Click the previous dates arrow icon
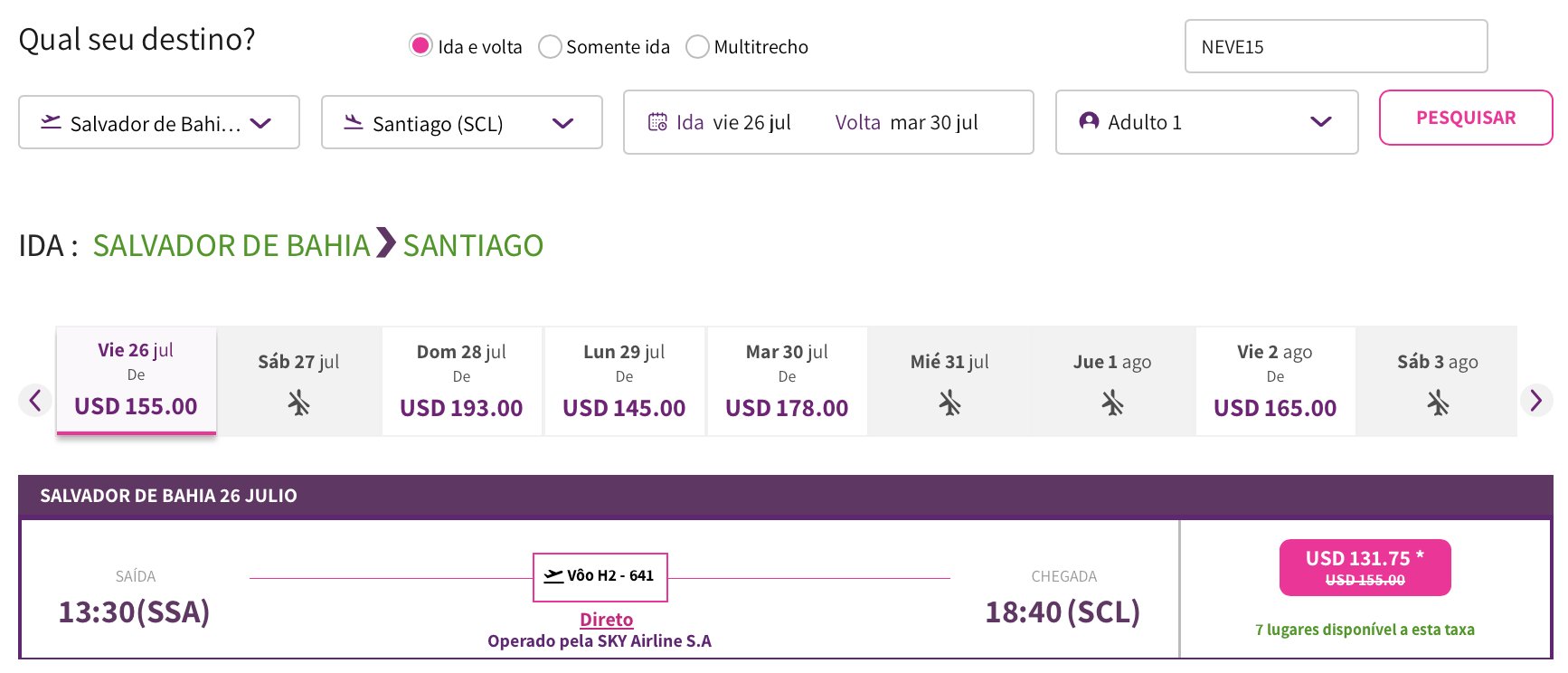The height and width of the screenshot is (673, 1568). pyautogui.click(x=34, y=400)
